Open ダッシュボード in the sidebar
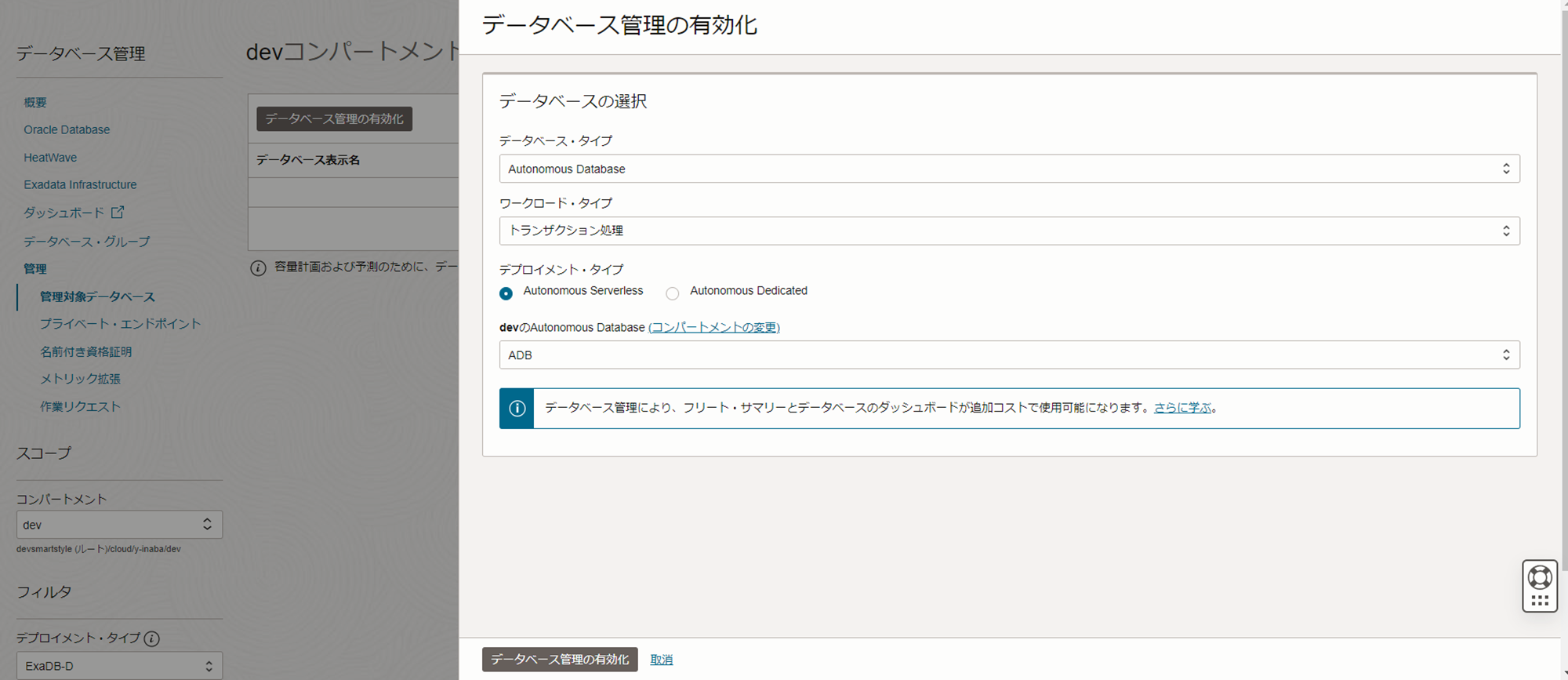The image size is (1568, 680). (x=64, y=213)
